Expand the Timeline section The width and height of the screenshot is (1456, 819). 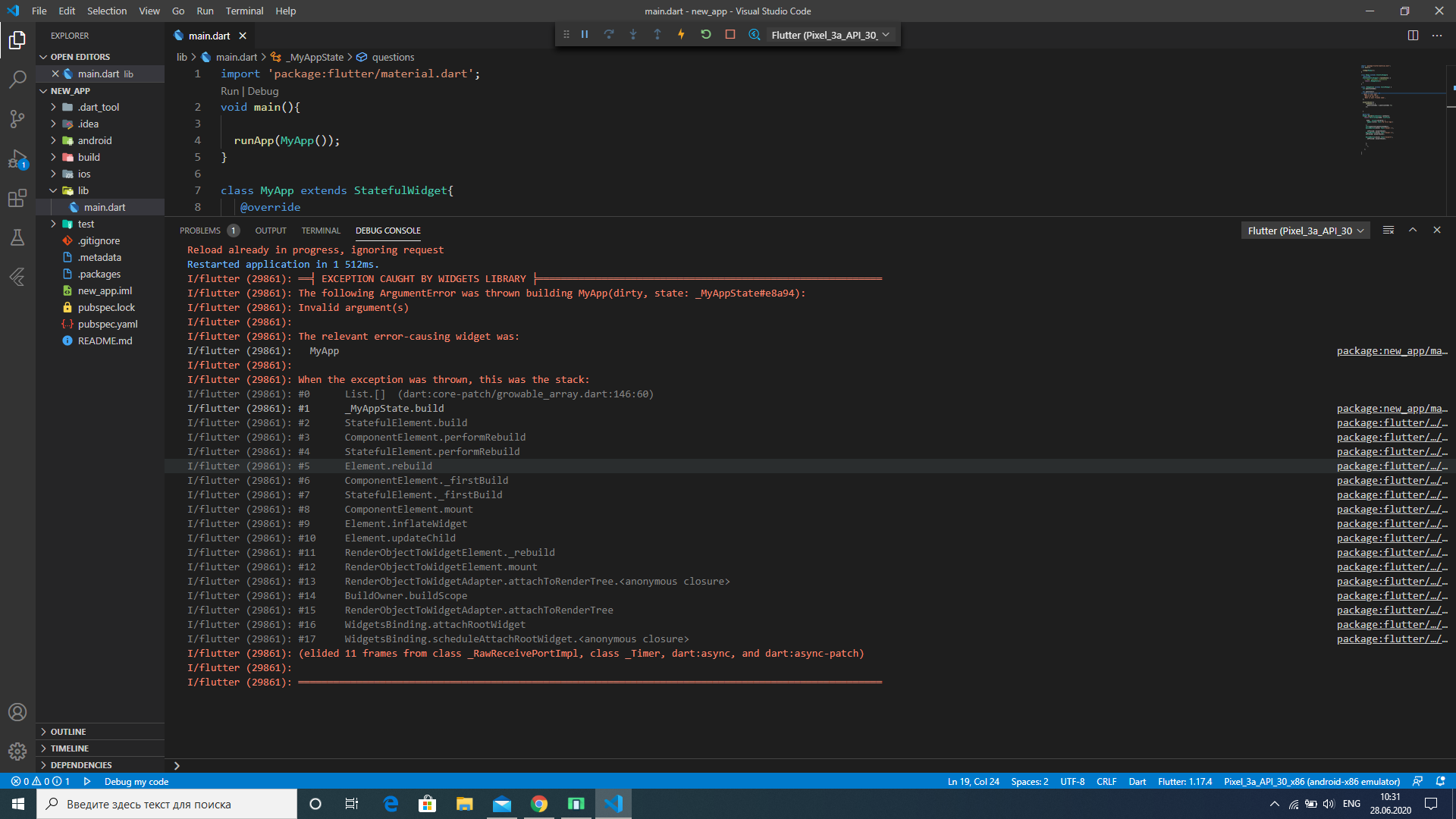coord(100,748)
